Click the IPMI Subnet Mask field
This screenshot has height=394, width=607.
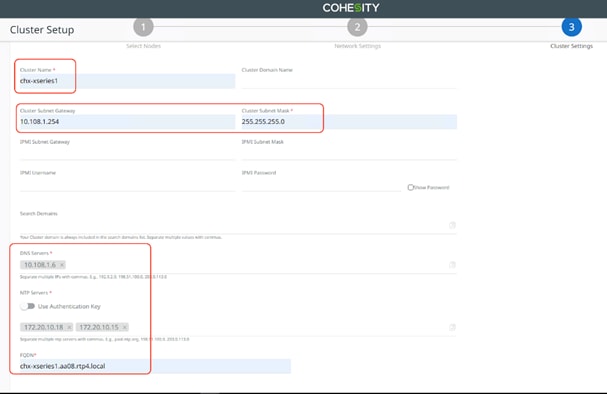[349, 153]
